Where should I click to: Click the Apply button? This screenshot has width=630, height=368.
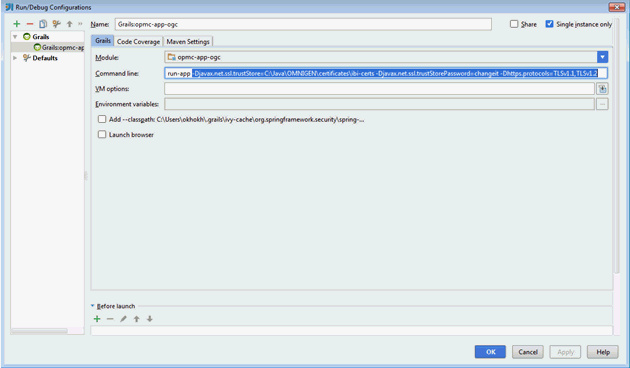click(x=565, y=352)
